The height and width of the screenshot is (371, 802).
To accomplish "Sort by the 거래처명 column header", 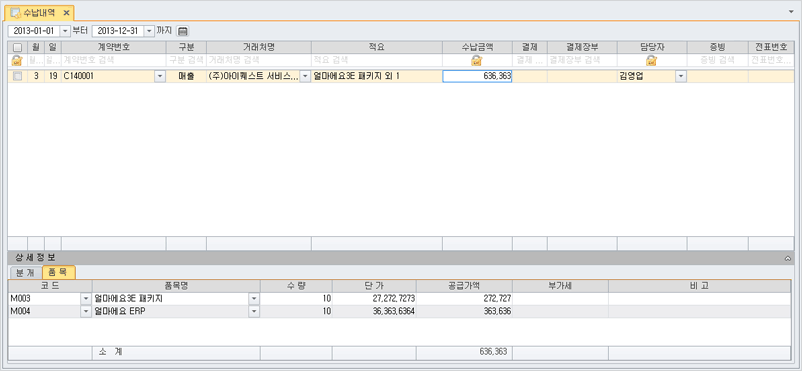I will point(259,47).
